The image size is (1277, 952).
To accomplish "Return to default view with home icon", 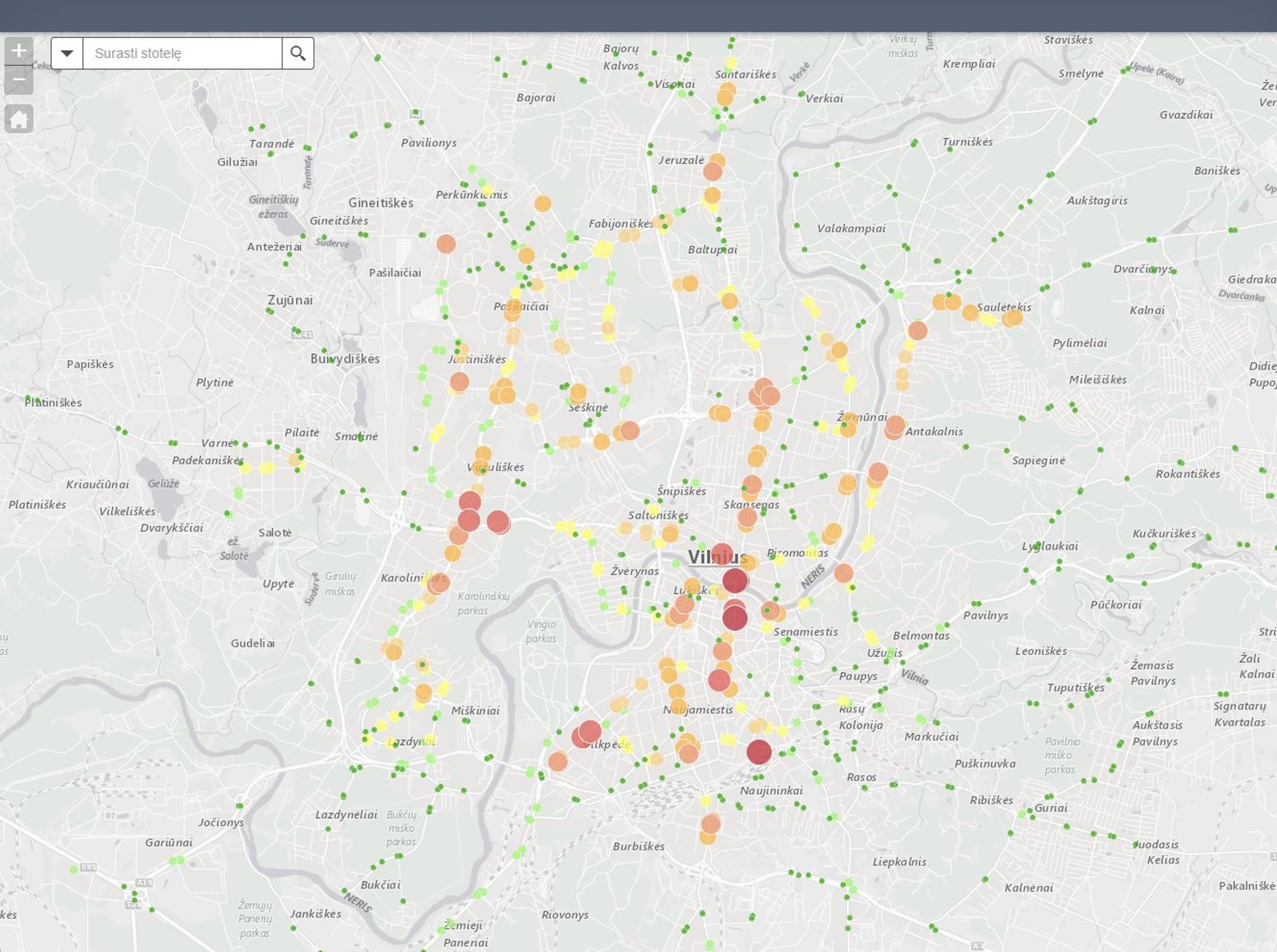I will [x=20, y=119].
